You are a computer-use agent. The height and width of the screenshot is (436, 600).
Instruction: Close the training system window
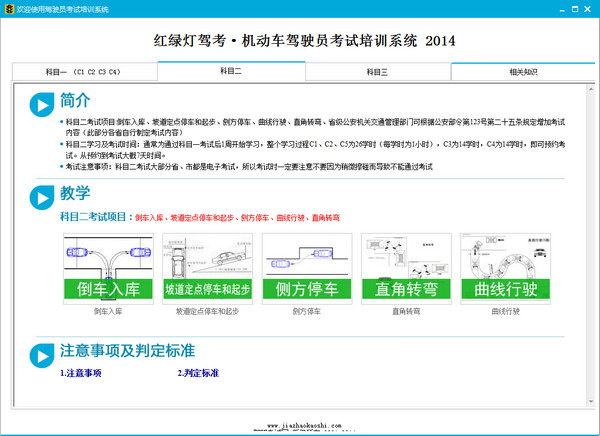pyautogui.click(x=586, y=7)
